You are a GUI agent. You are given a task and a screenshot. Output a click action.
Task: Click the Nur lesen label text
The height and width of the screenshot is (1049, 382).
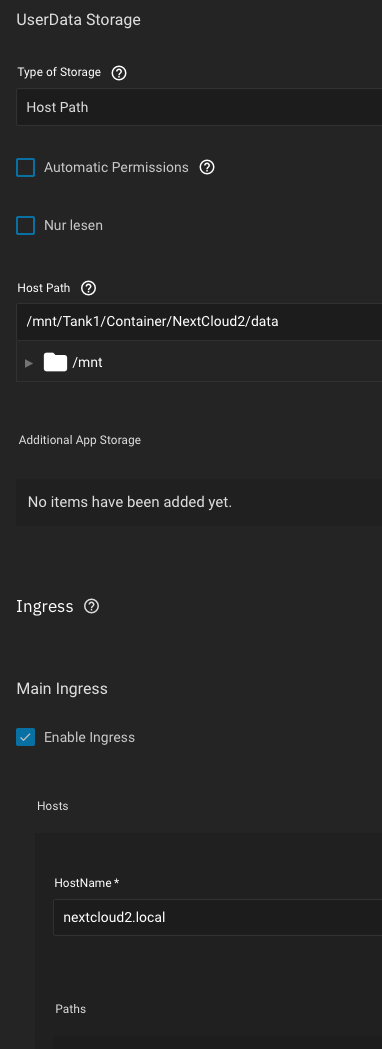tap(74, 225)
